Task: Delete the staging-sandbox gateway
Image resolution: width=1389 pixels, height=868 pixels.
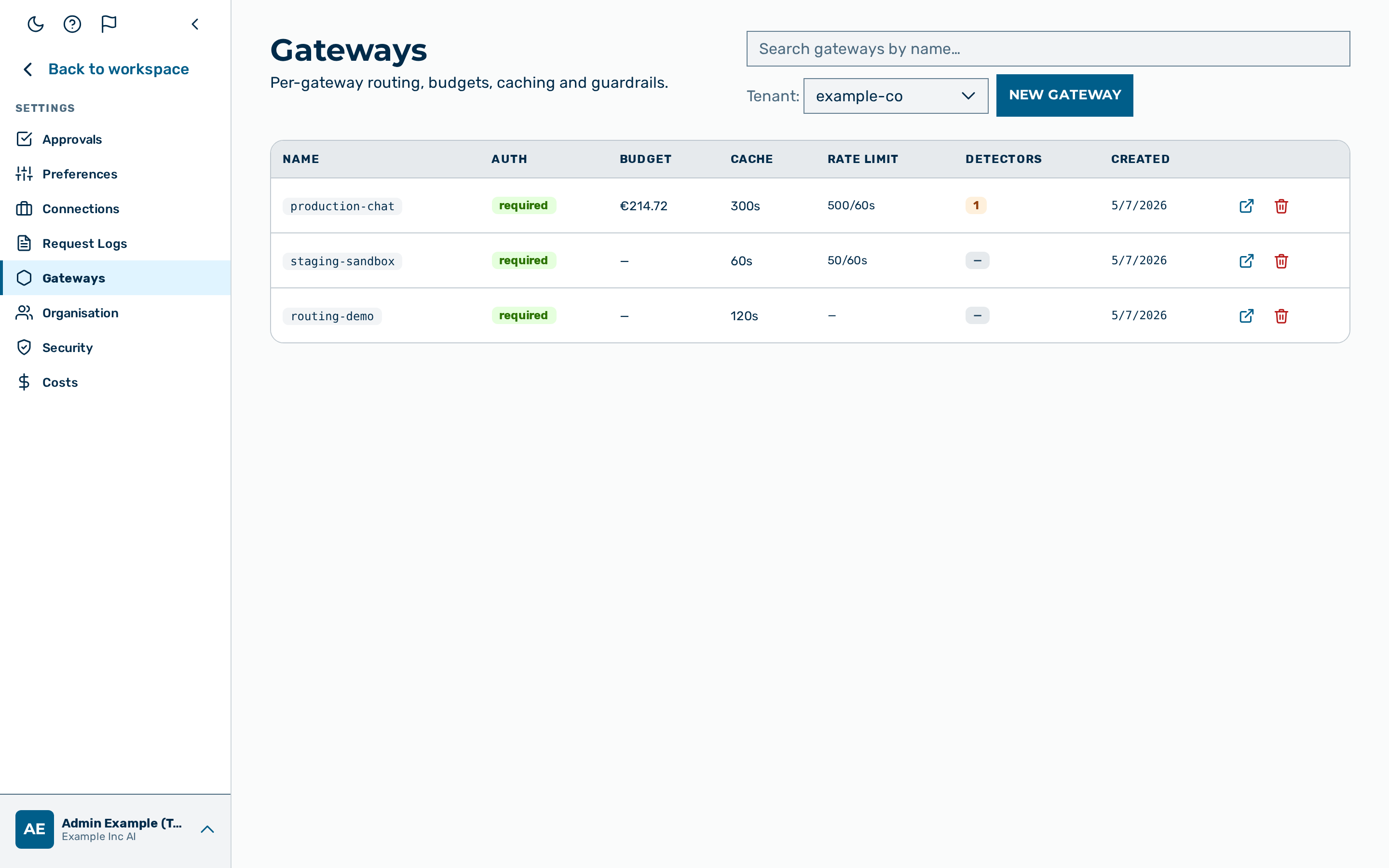Action: 1281,261
